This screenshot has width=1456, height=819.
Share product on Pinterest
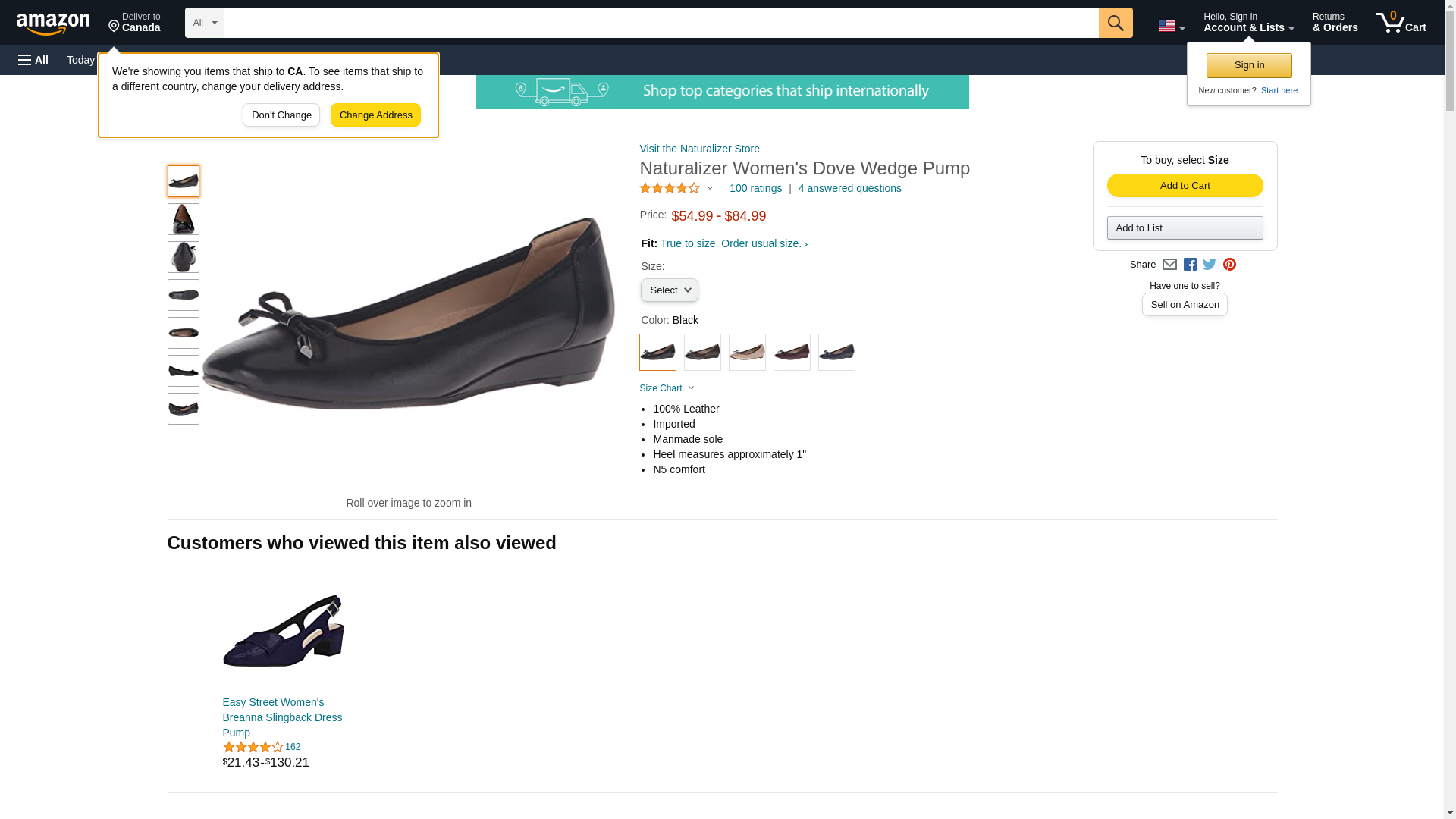pos(1229,265)
